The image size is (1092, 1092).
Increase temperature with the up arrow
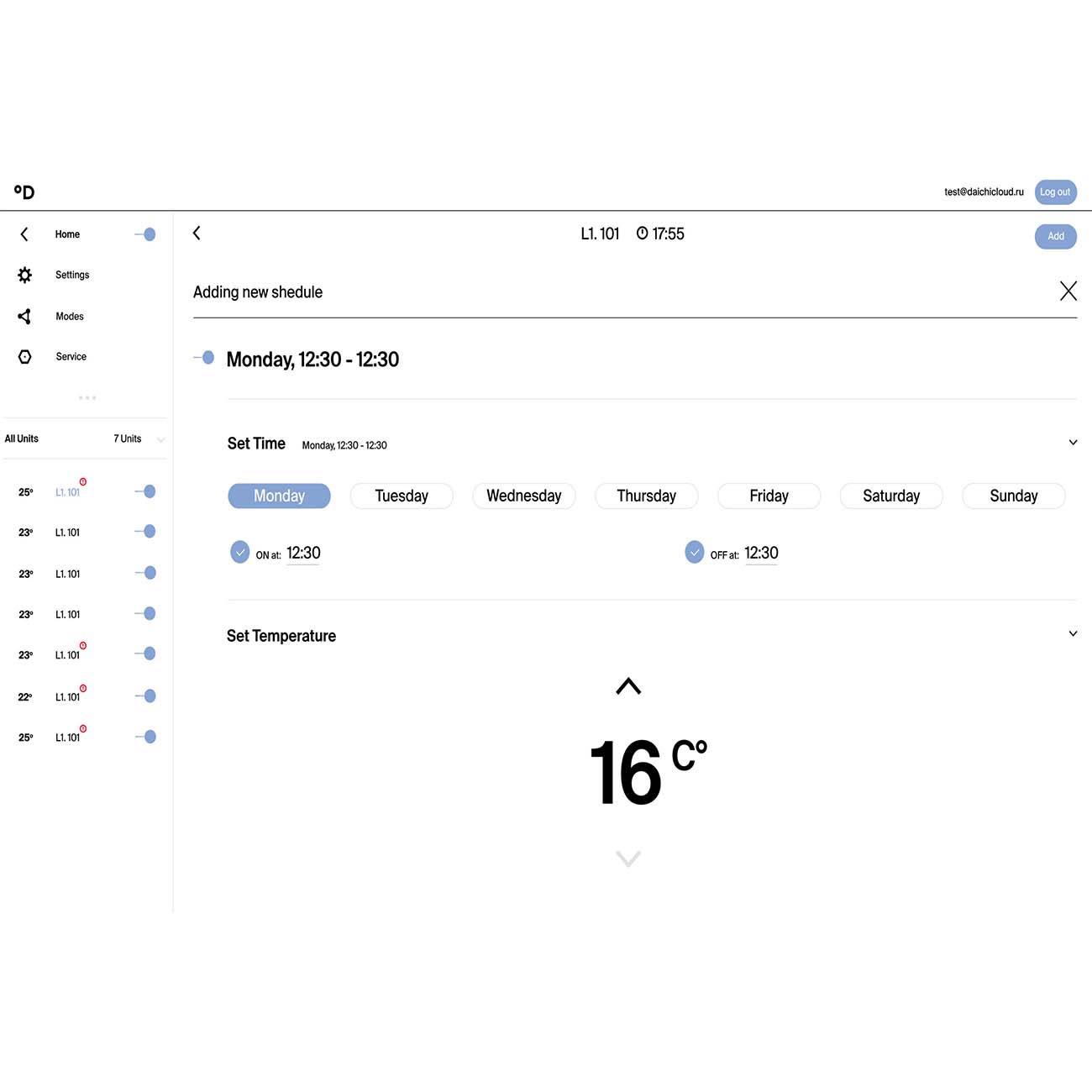click(x=627, y=686)
